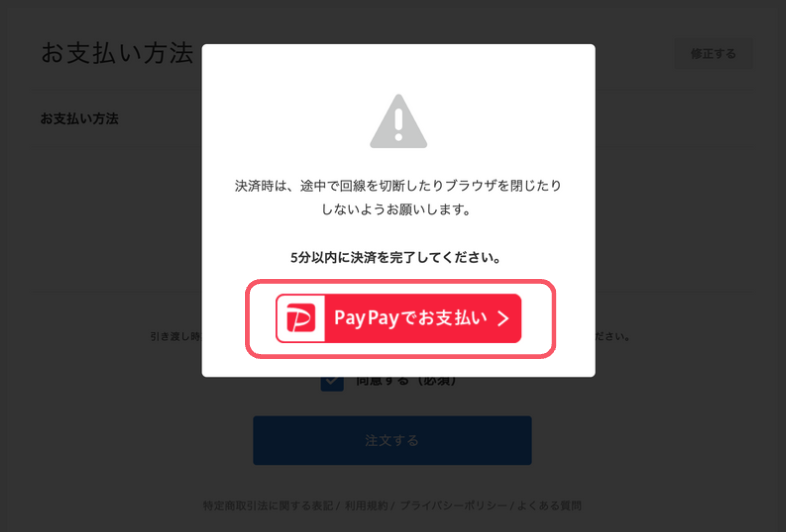This screenshot has height=532, width=786.
Task: Open the プライバシーポリシー footer link
Action: (453, 505)
